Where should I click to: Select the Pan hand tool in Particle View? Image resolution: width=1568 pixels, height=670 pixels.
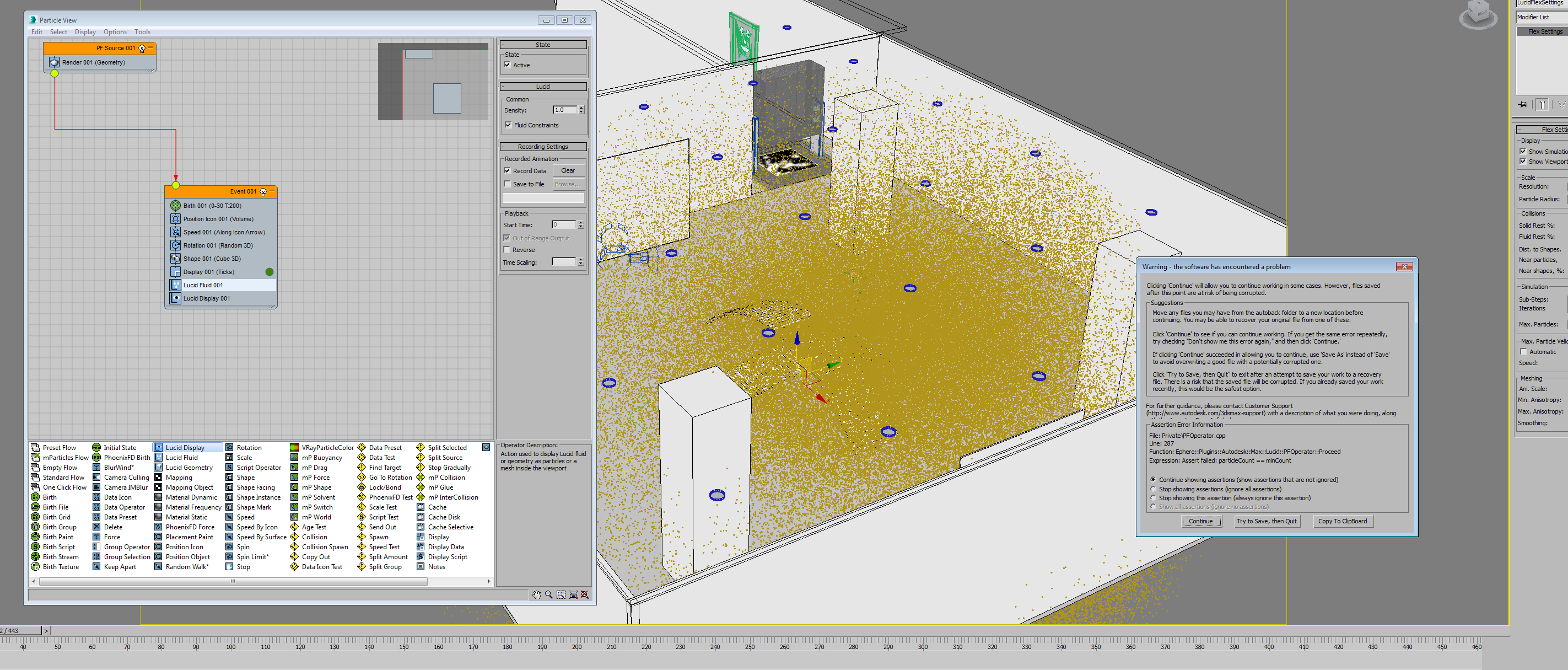[x=536, y=594]
